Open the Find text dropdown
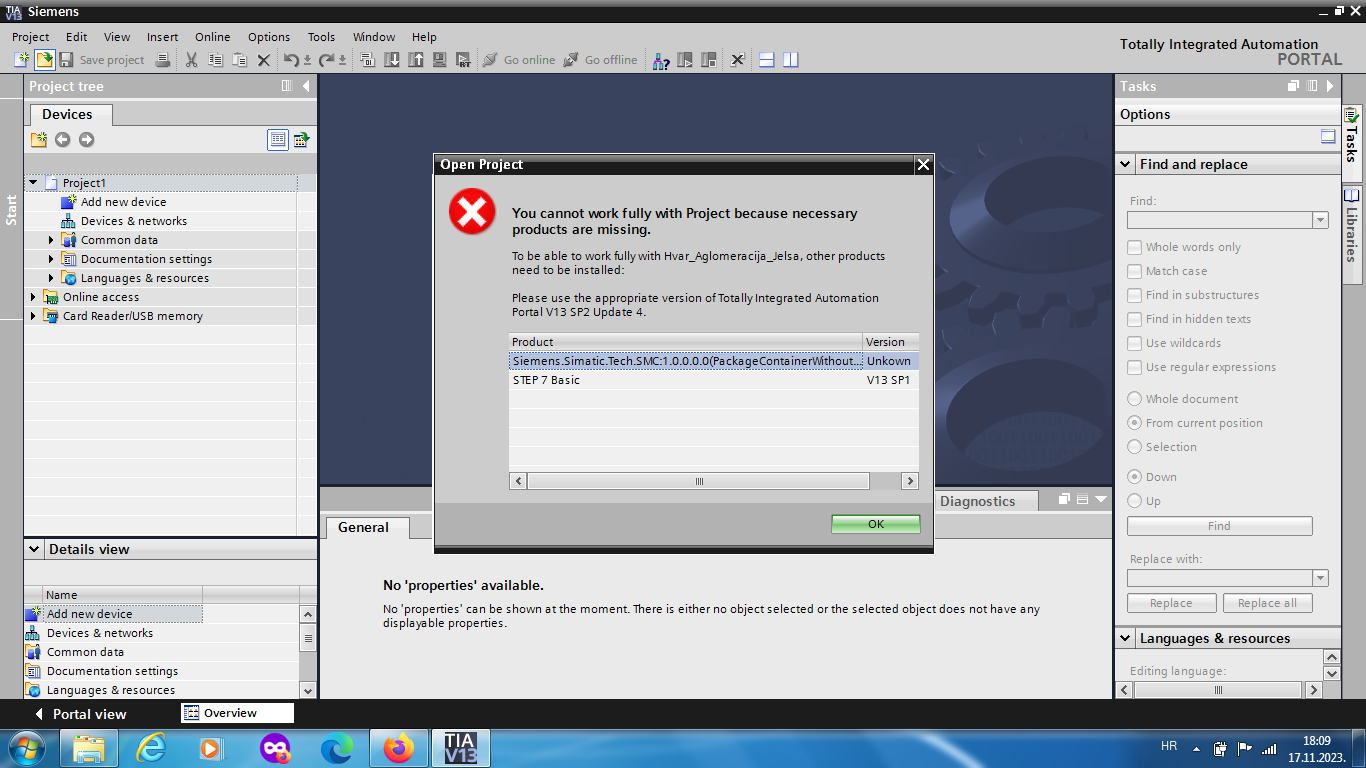 1320,220
